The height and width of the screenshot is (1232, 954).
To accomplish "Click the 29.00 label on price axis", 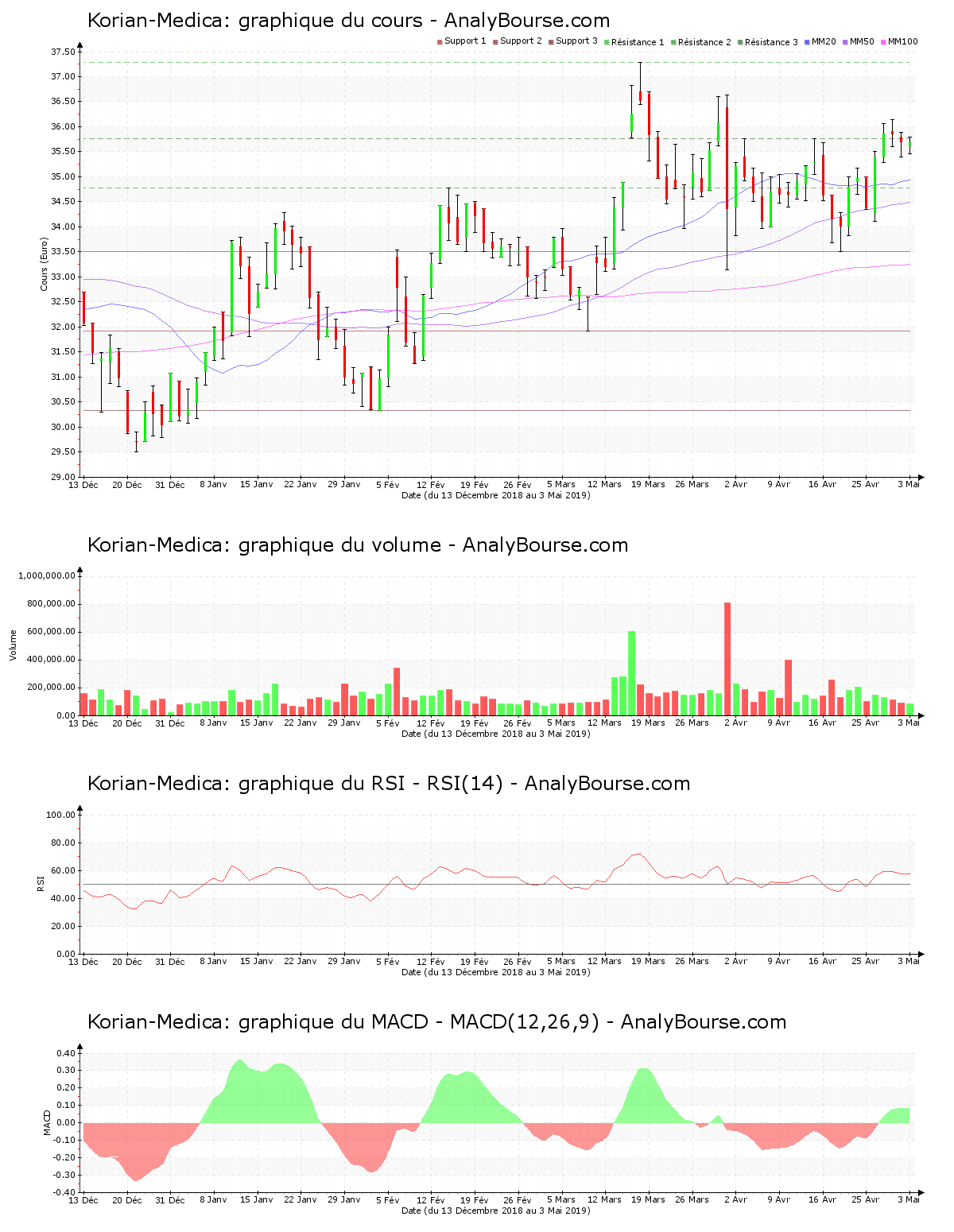I will (63, 478).
